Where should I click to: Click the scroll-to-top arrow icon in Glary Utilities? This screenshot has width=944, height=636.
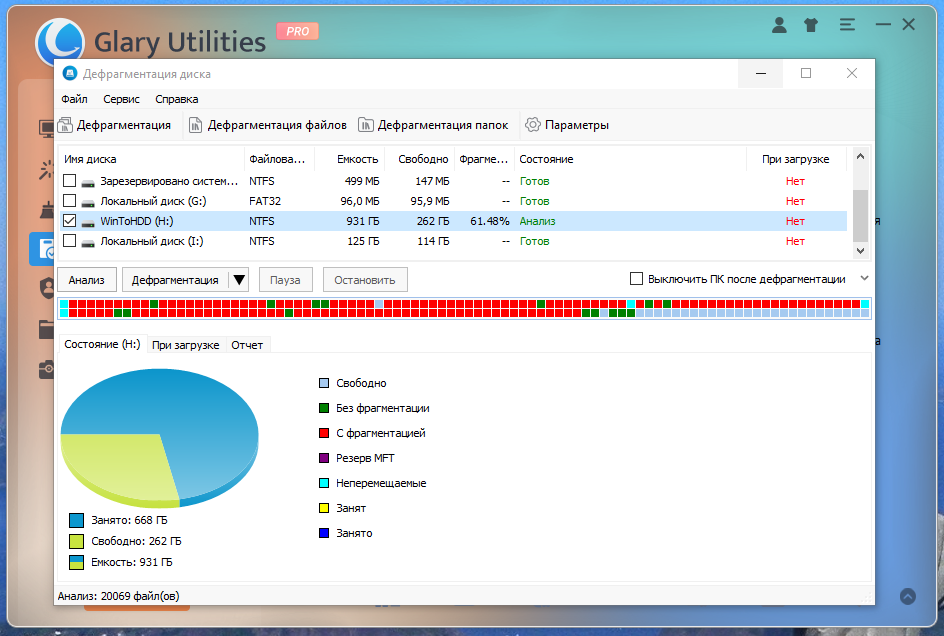point(908,596)
